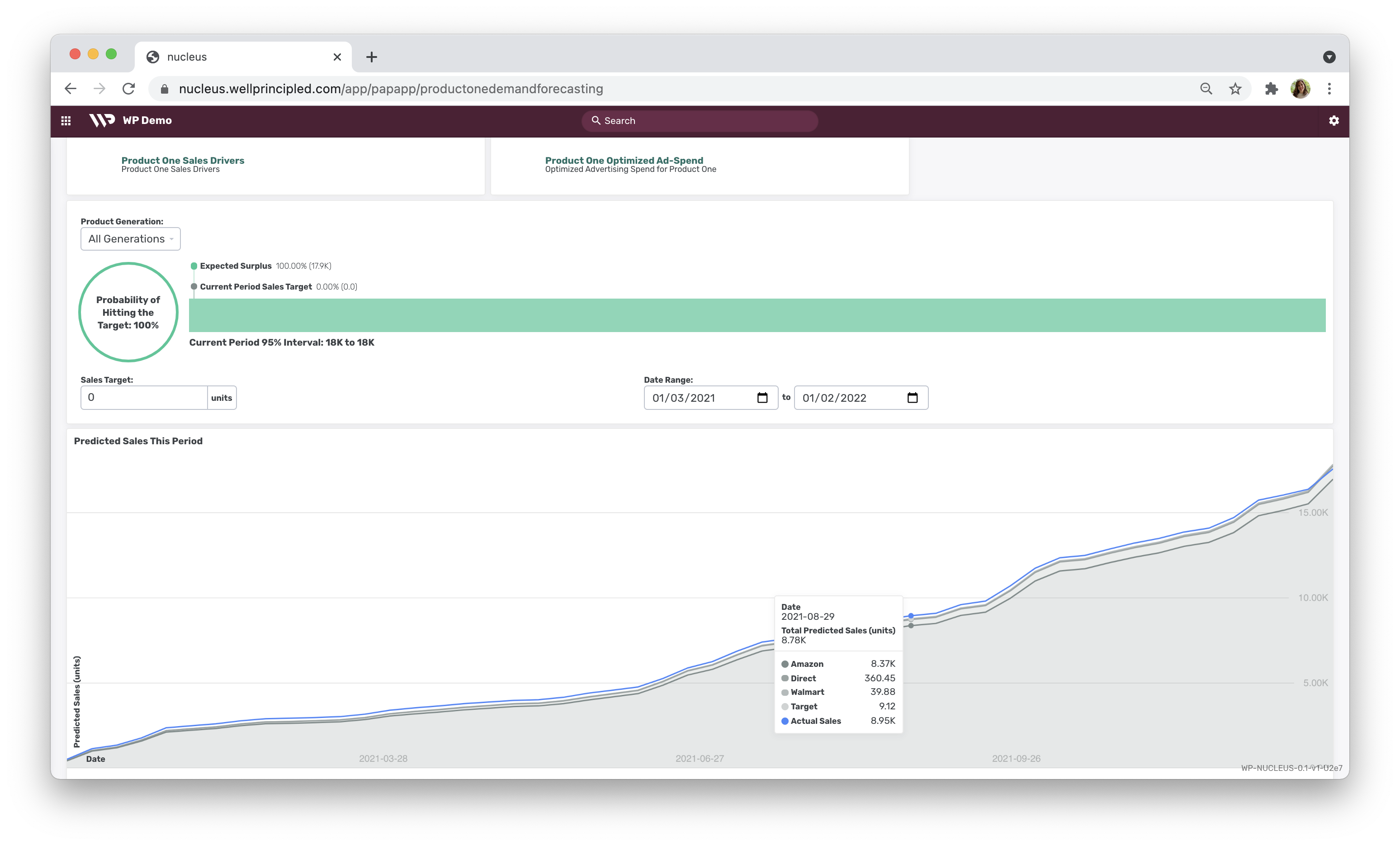This screenshot has width=1400, height=846.
Task: Expand the All Generations dropdown
Action: pyautogui.click(x=131, y=239)
